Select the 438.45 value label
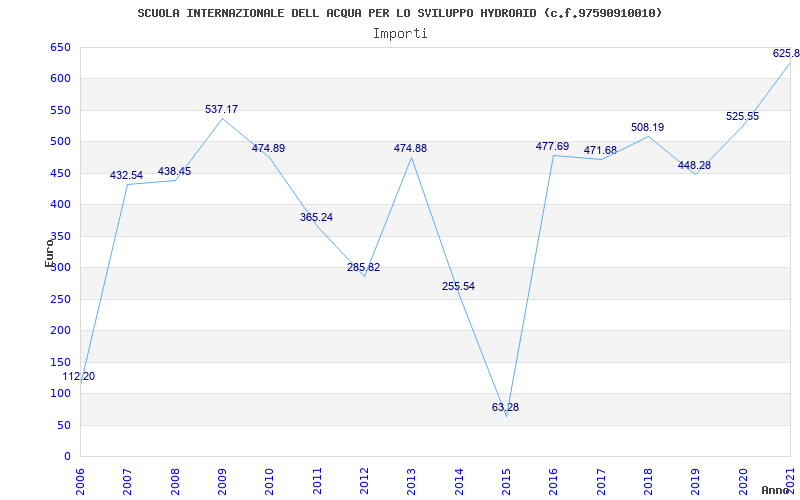Viewport: 800px width, 500px height. (174, 171)
